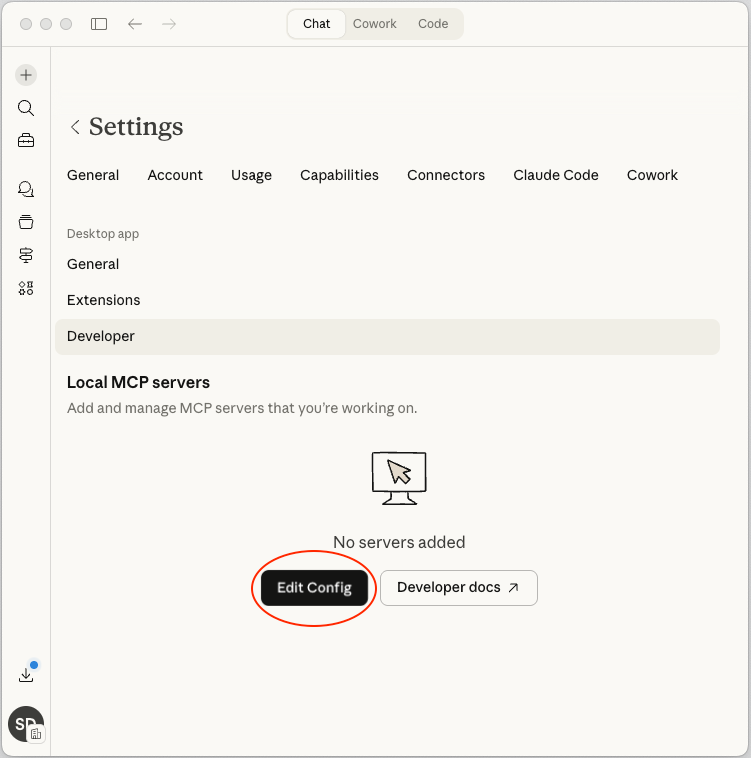Click the No servers added text
The image size is (751, 758).
tap(399, 542)
